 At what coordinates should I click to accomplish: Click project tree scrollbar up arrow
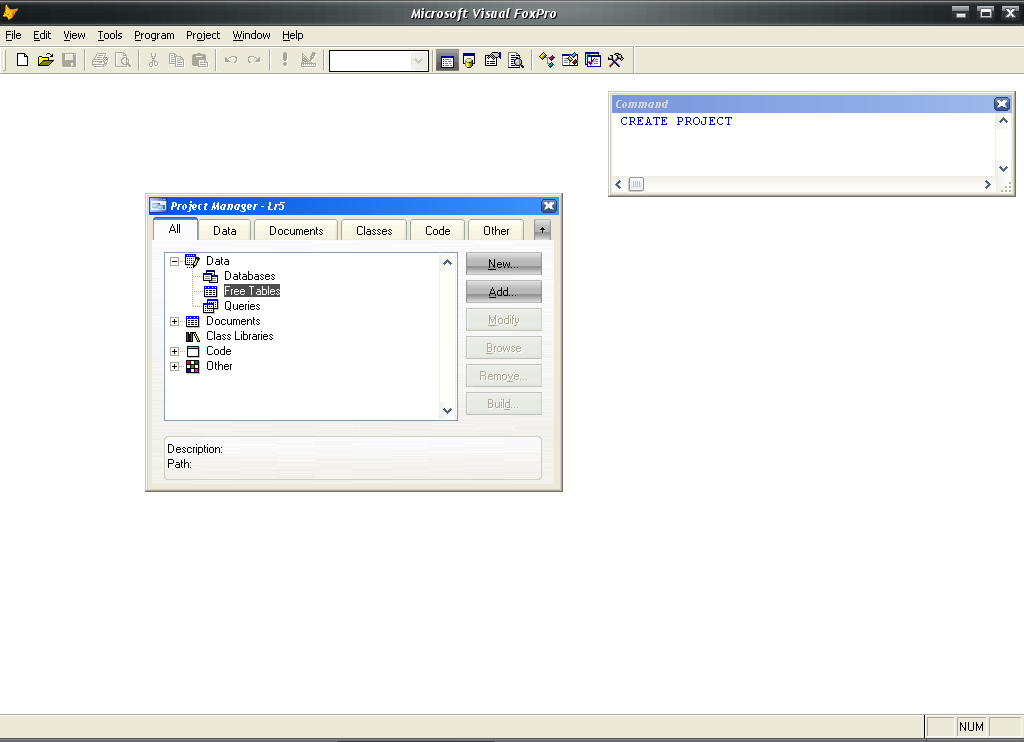pos(447,263)
